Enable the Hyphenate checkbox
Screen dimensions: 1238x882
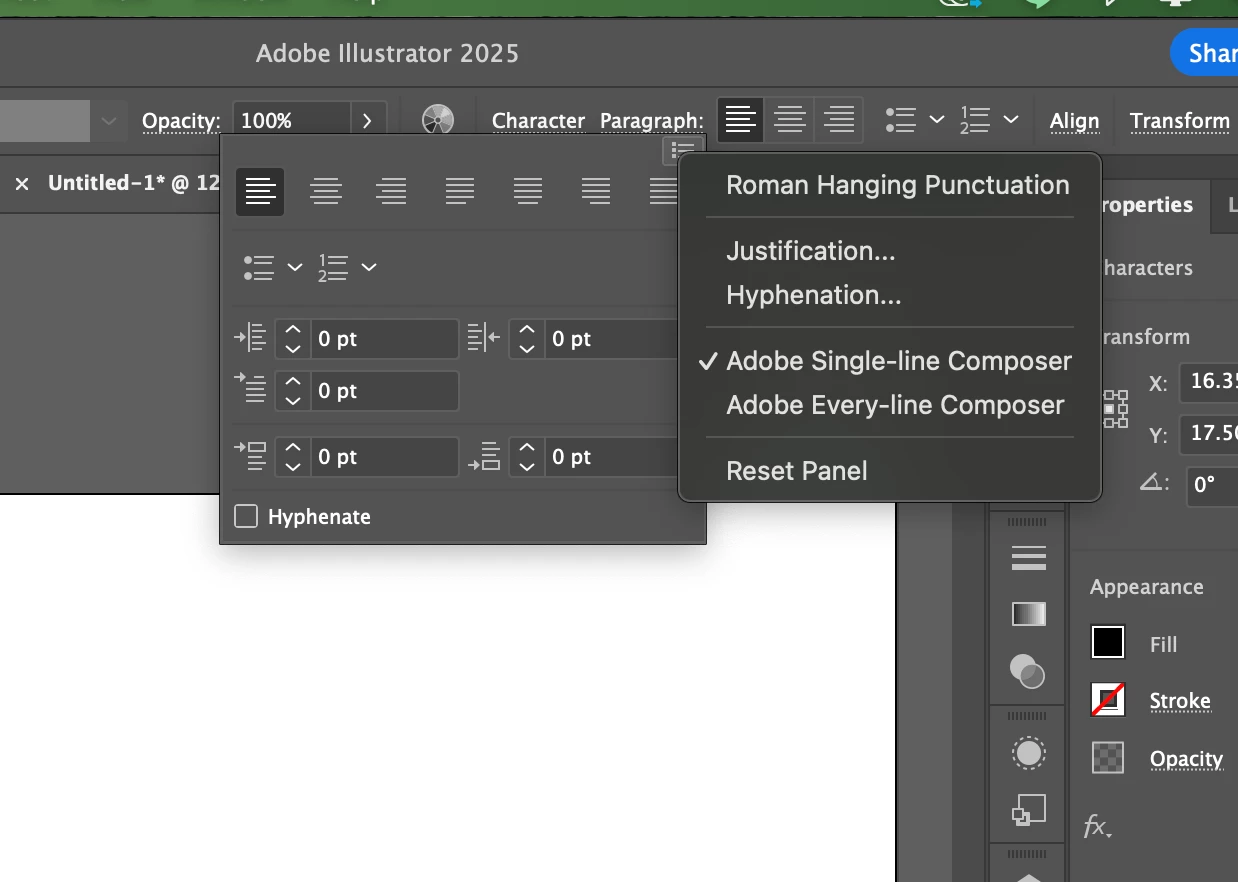(x=246, y=516)
